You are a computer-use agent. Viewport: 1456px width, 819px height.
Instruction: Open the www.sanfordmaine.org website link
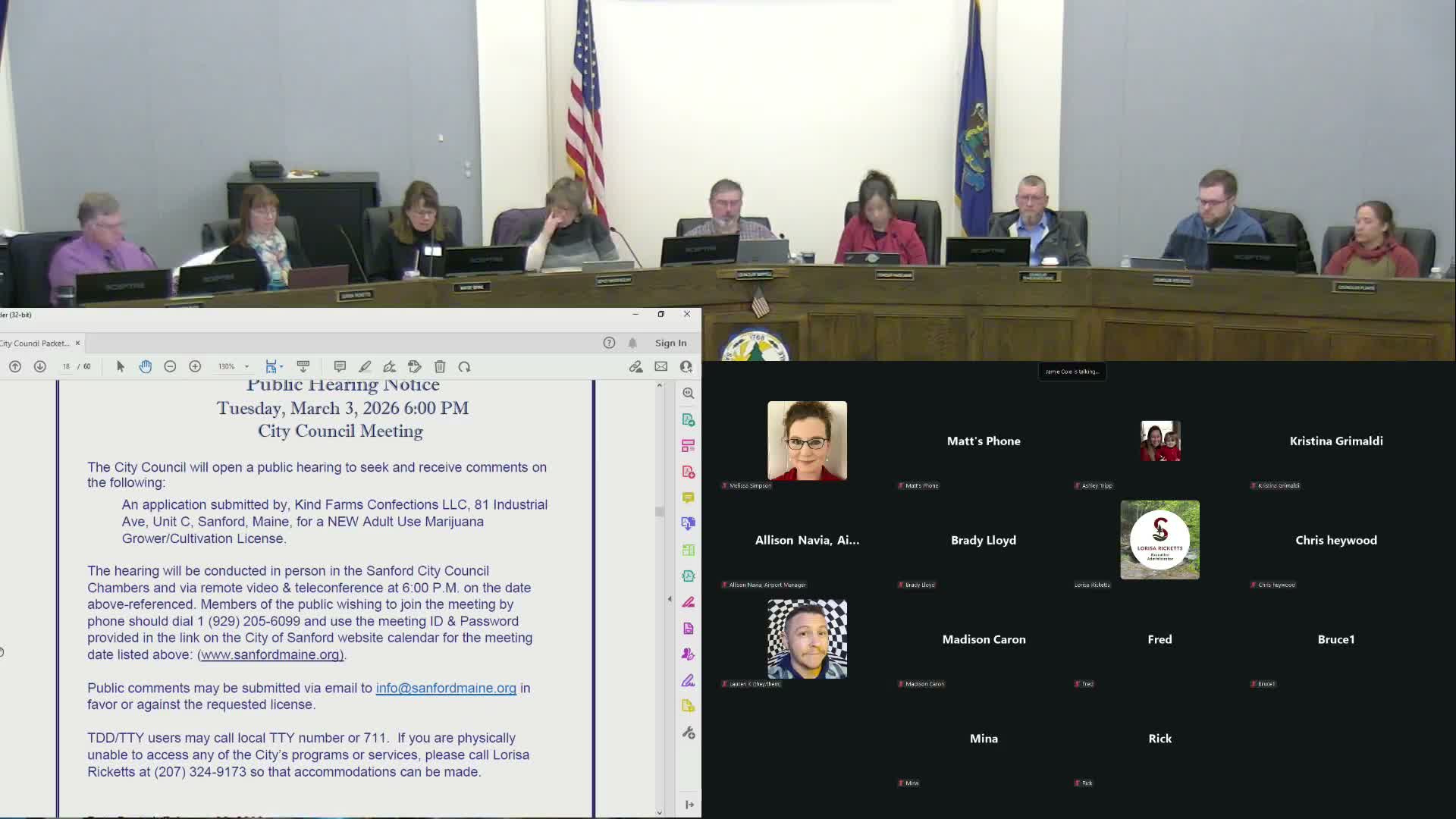pos(271,654)
